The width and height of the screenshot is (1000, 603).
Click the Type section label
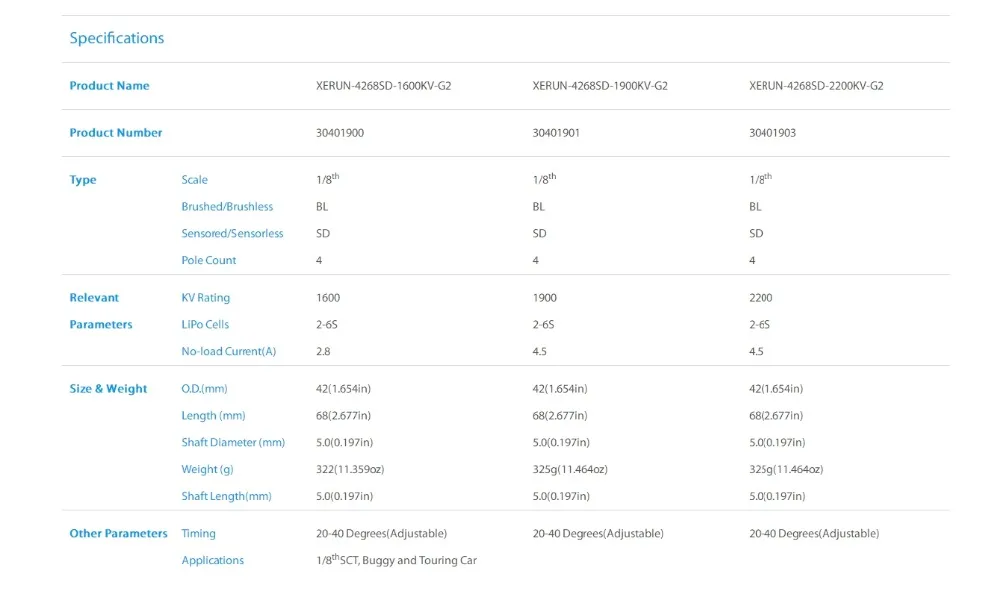[x=83, y=180]
